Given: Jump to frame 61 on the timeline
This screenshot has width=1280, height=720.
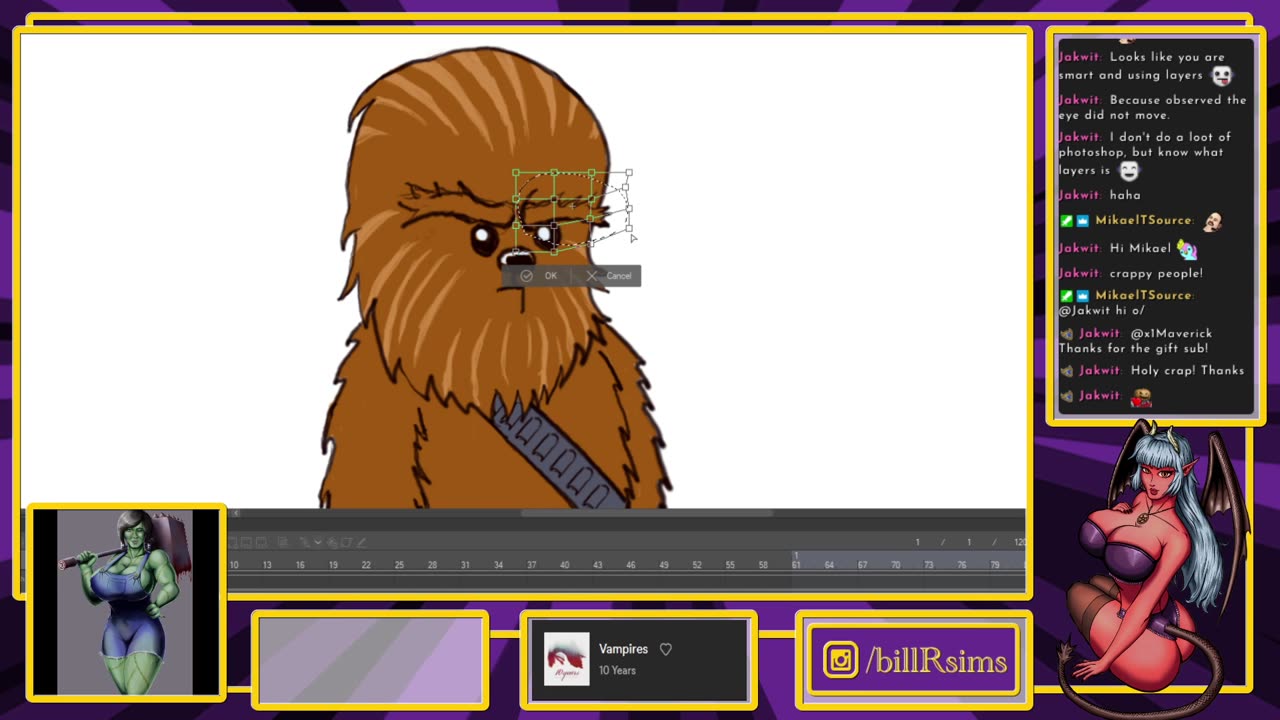Looking at the screenshot, I should tap(796, 565).
